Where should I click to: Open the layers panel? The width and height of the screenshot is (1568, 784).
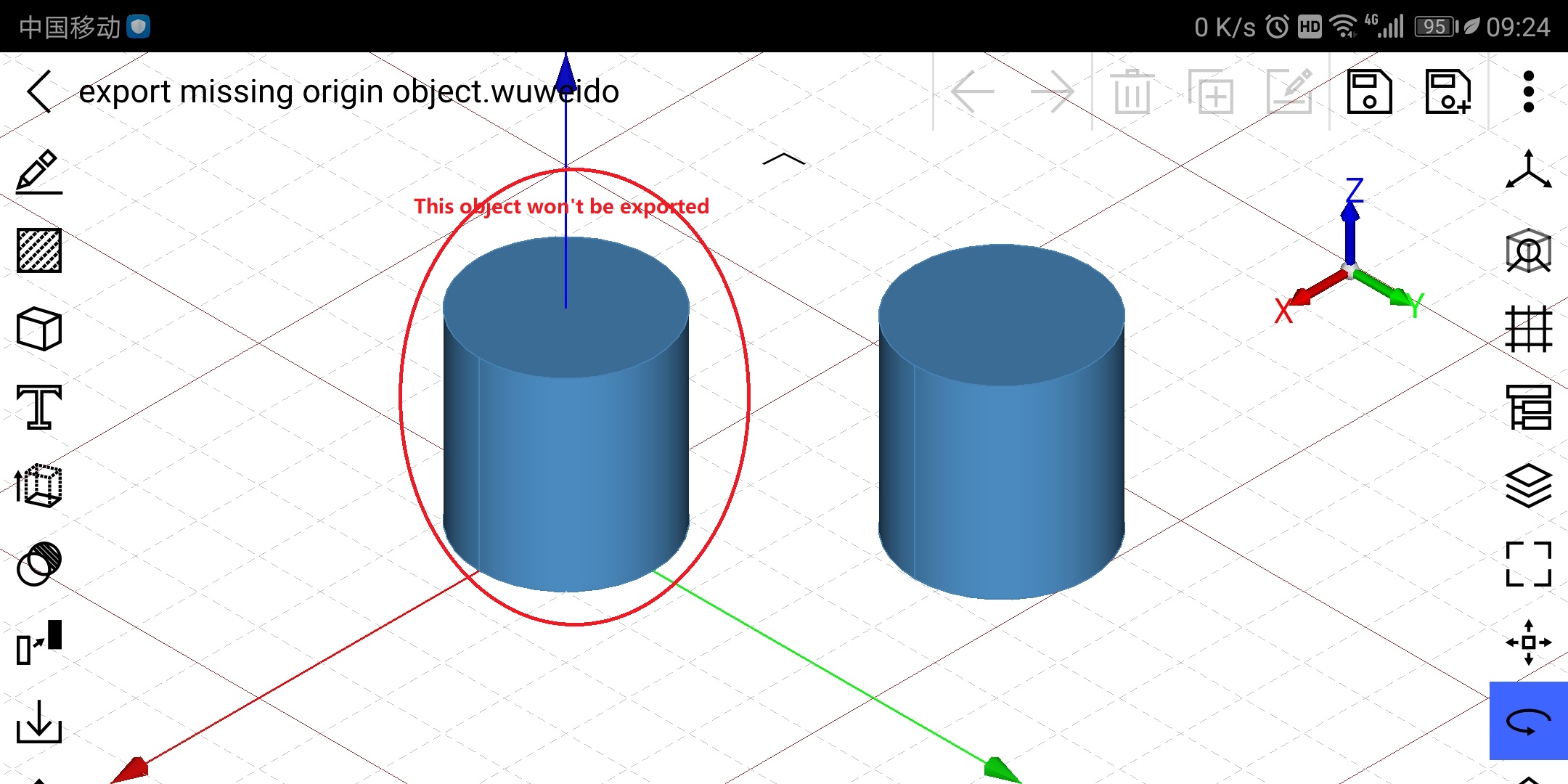point(1529,486)
